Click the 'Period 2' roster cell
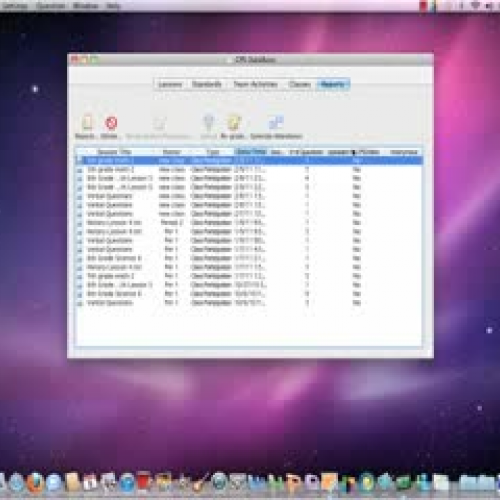This screenshot has height=500, width=500. coord(172,222)
